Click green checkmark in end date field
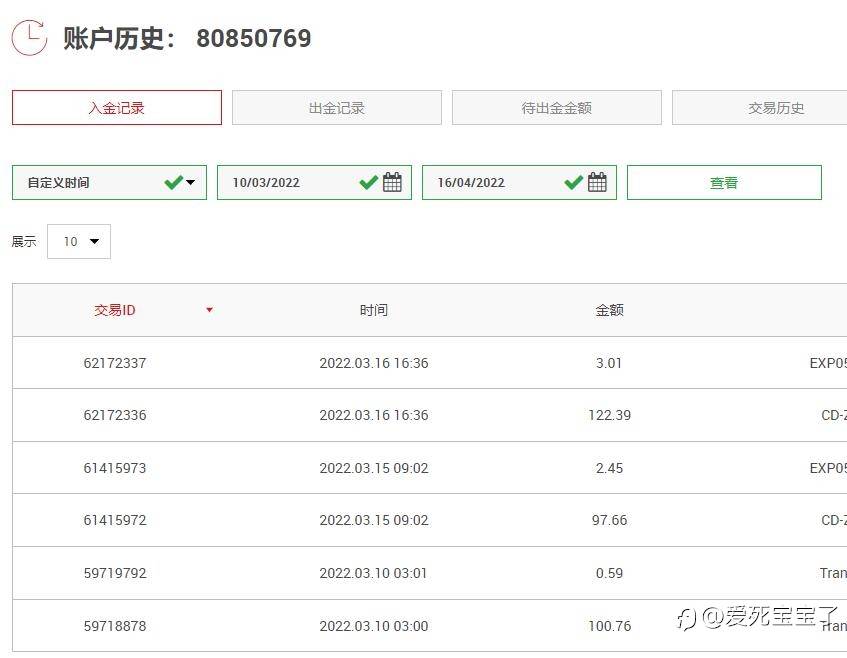The image size is (847, 658). click(x=573, y=182)
